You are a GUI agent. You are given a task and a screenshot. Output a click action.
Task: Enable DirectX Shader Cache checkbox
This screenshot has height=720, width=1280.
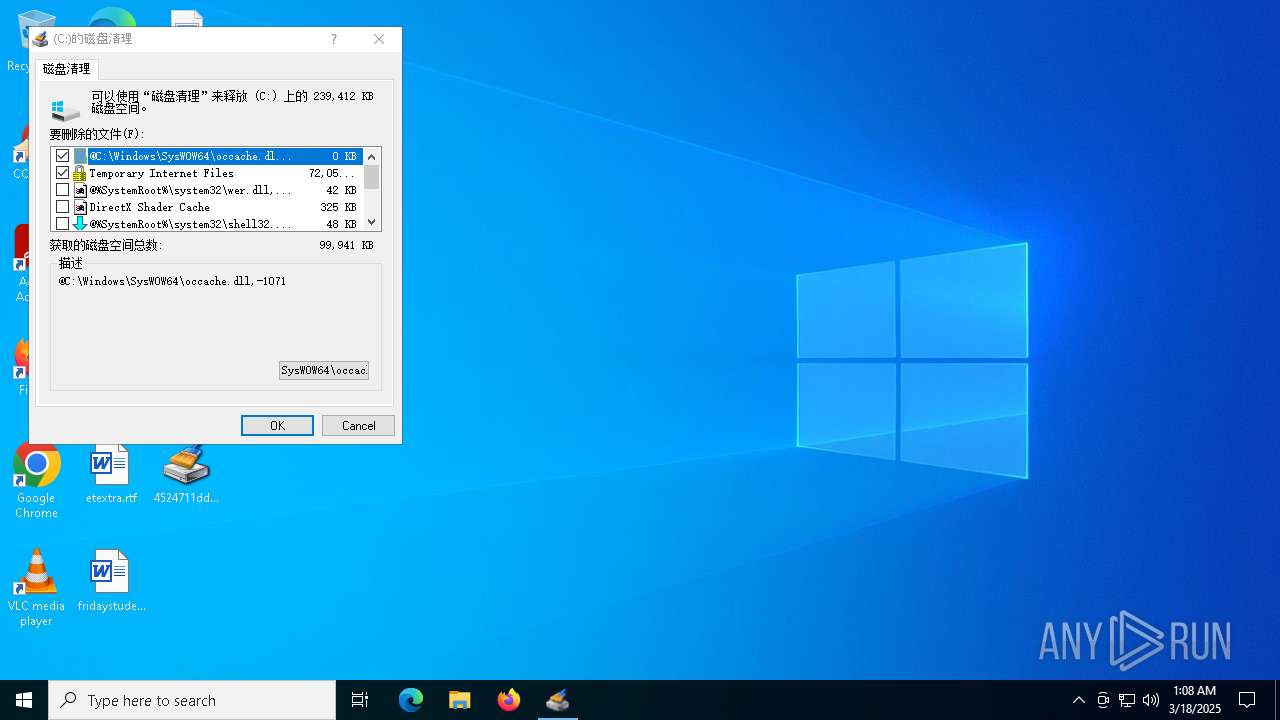(63, 207)
